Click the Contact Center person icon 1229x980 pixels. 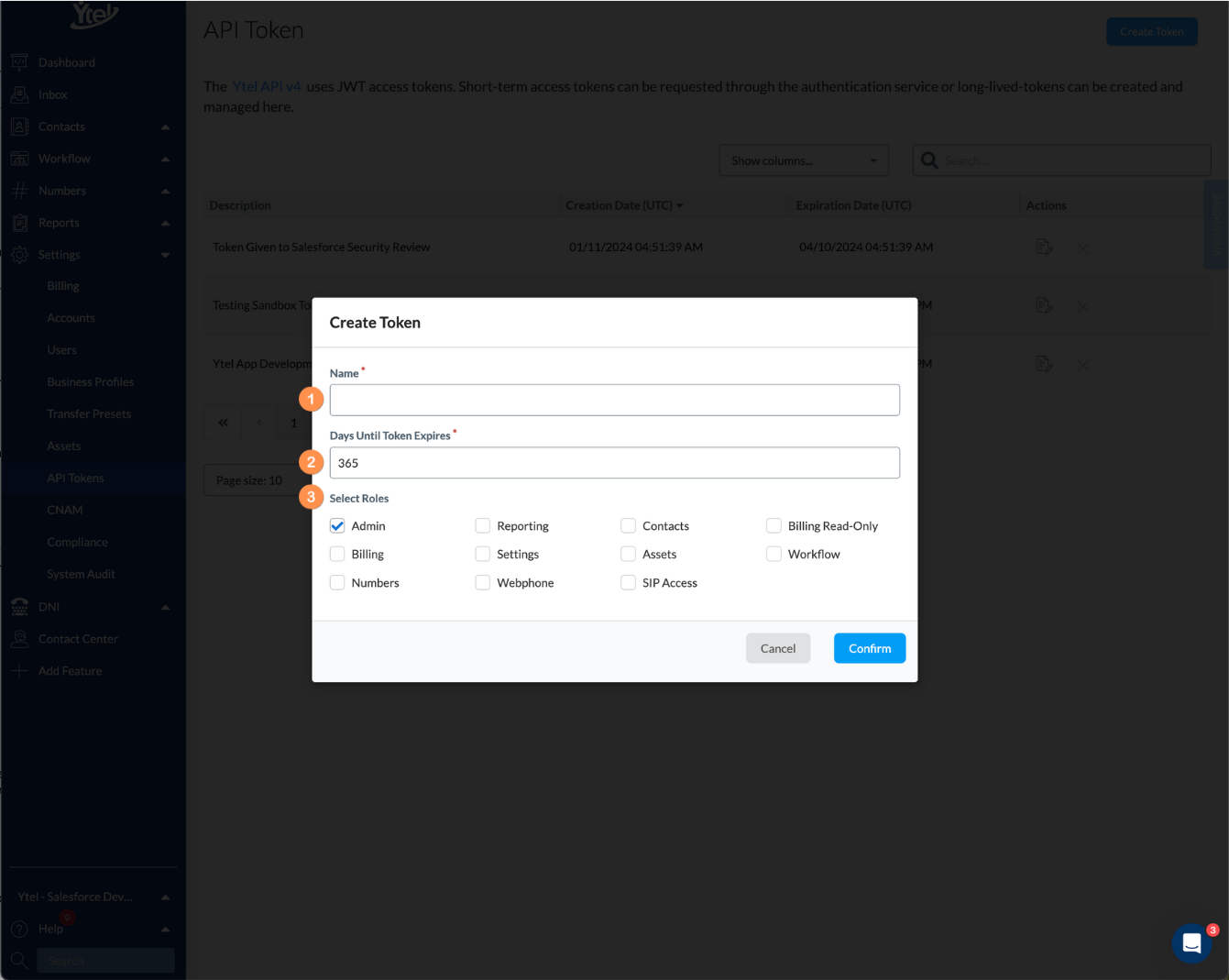19,639
